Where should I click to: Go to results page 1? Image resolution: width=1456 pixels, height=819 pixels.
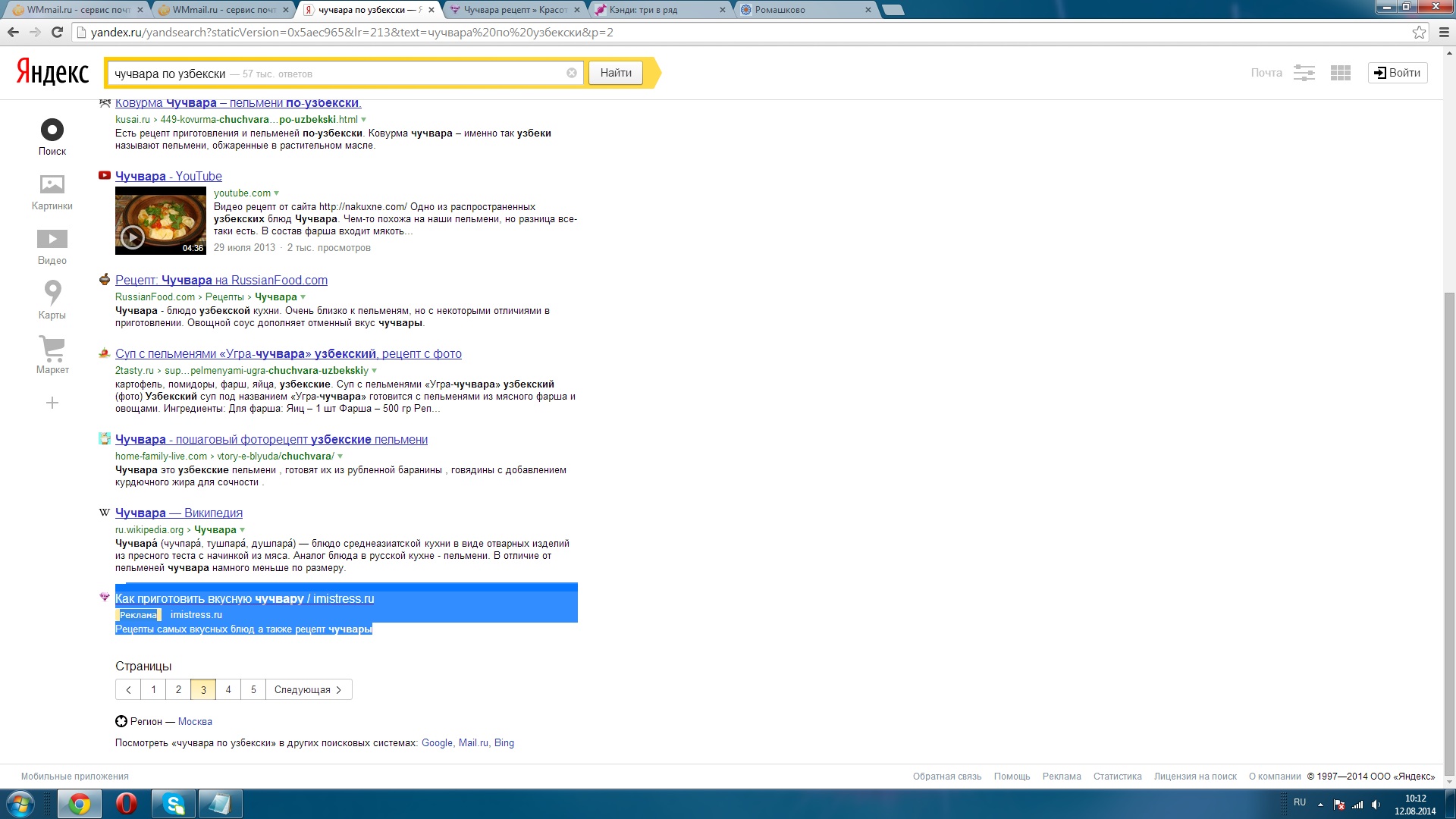pyautogui.click(x=153, y=689)
